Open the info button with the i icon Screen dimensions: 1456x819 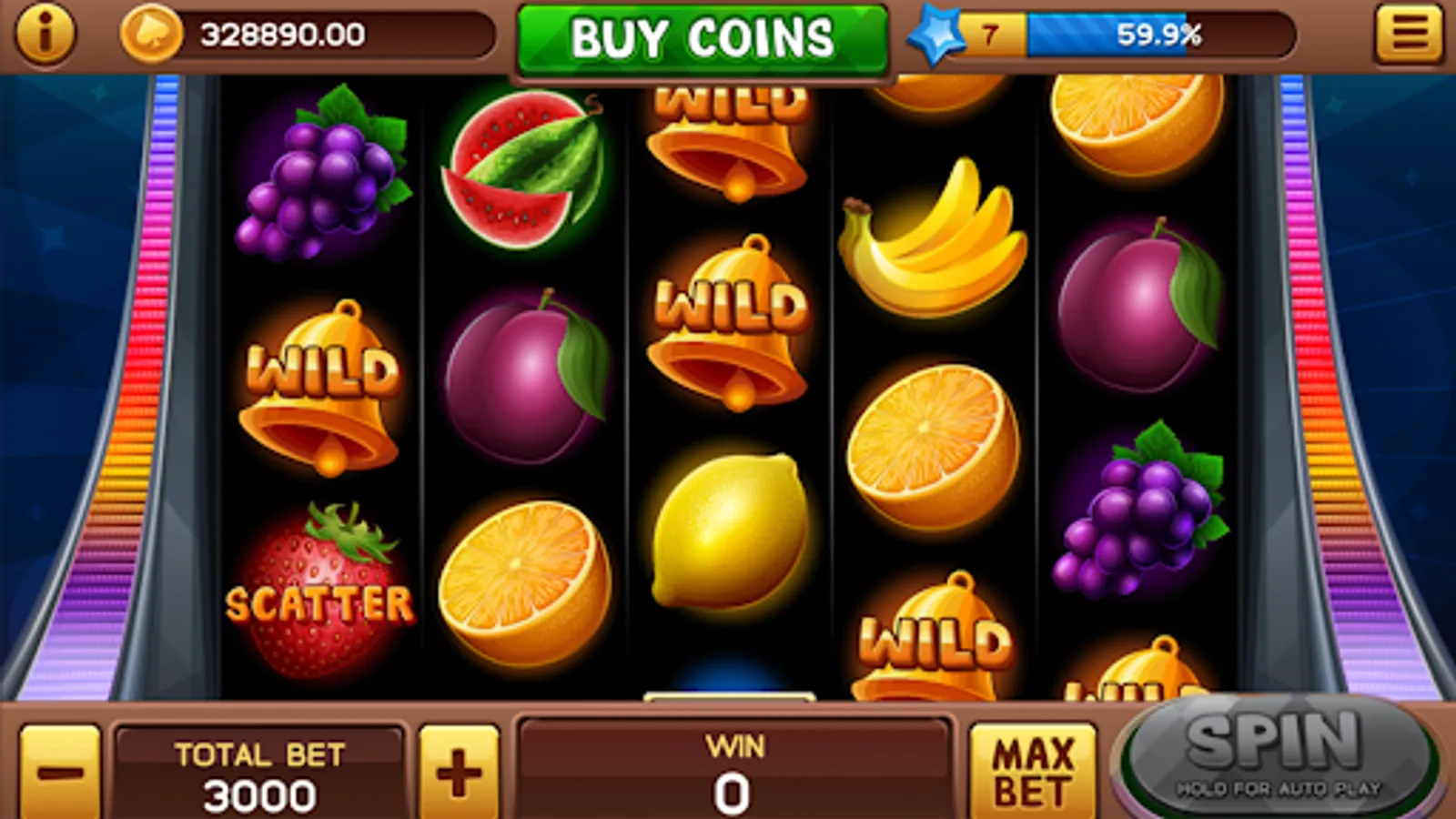click(x=45, y=34)
